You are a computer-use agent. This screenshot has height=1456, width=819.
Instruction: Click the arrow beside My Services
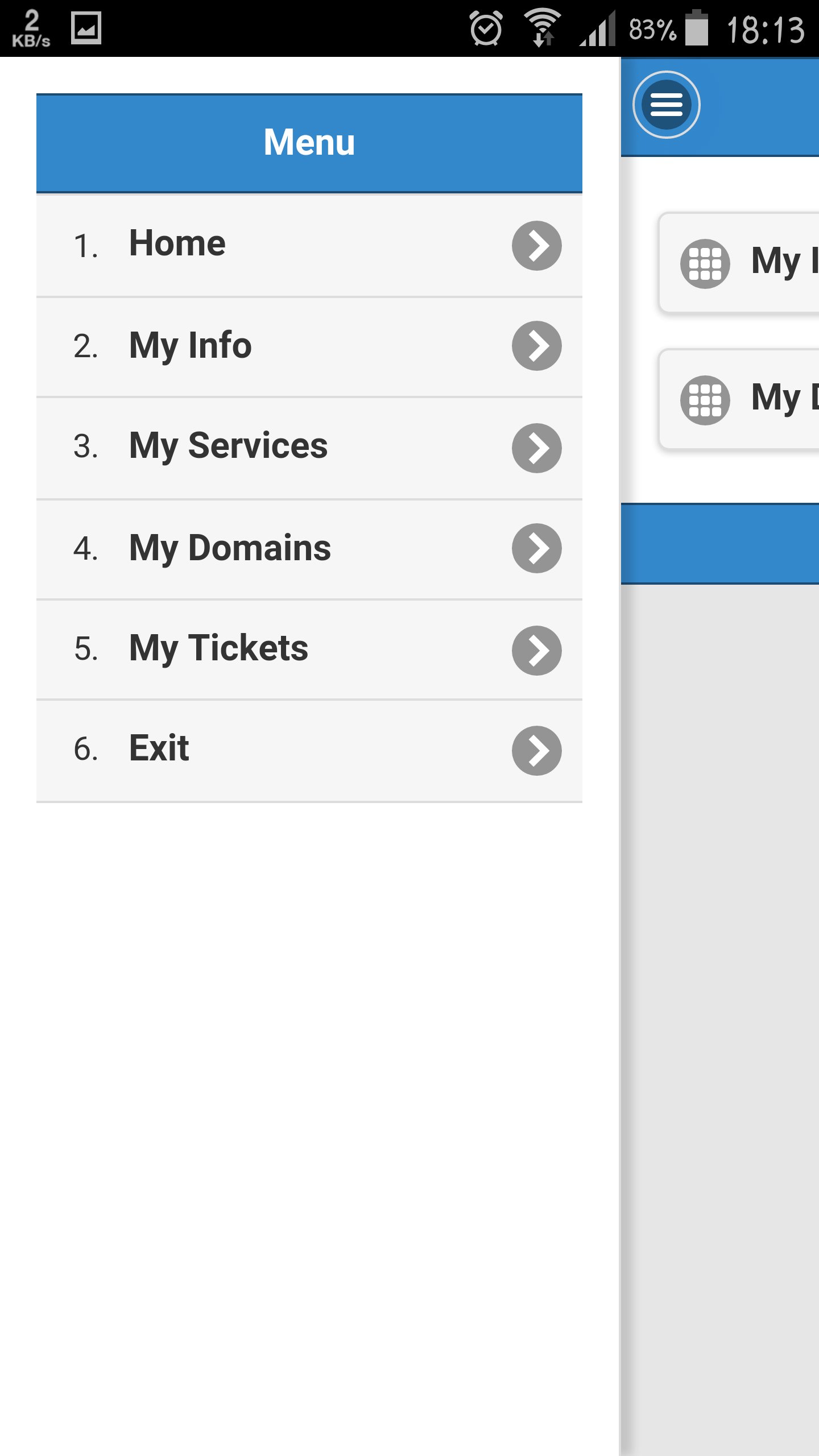[x=536, y=448]
